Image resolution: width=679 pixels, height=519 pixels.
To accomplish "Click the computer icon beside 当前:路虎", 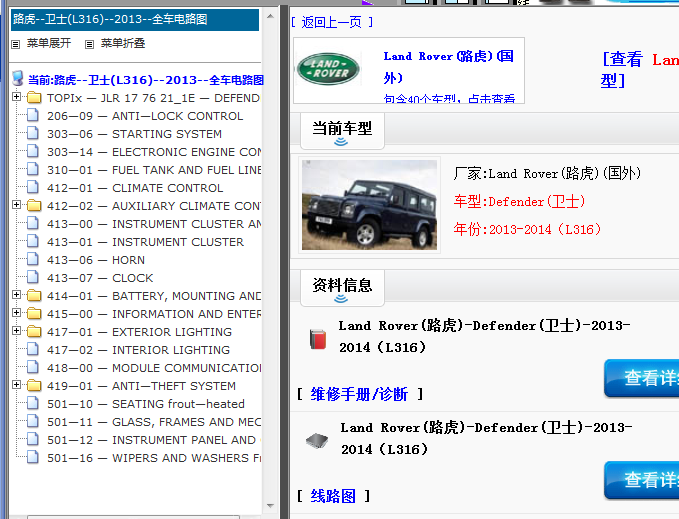I will click(18, 78).
